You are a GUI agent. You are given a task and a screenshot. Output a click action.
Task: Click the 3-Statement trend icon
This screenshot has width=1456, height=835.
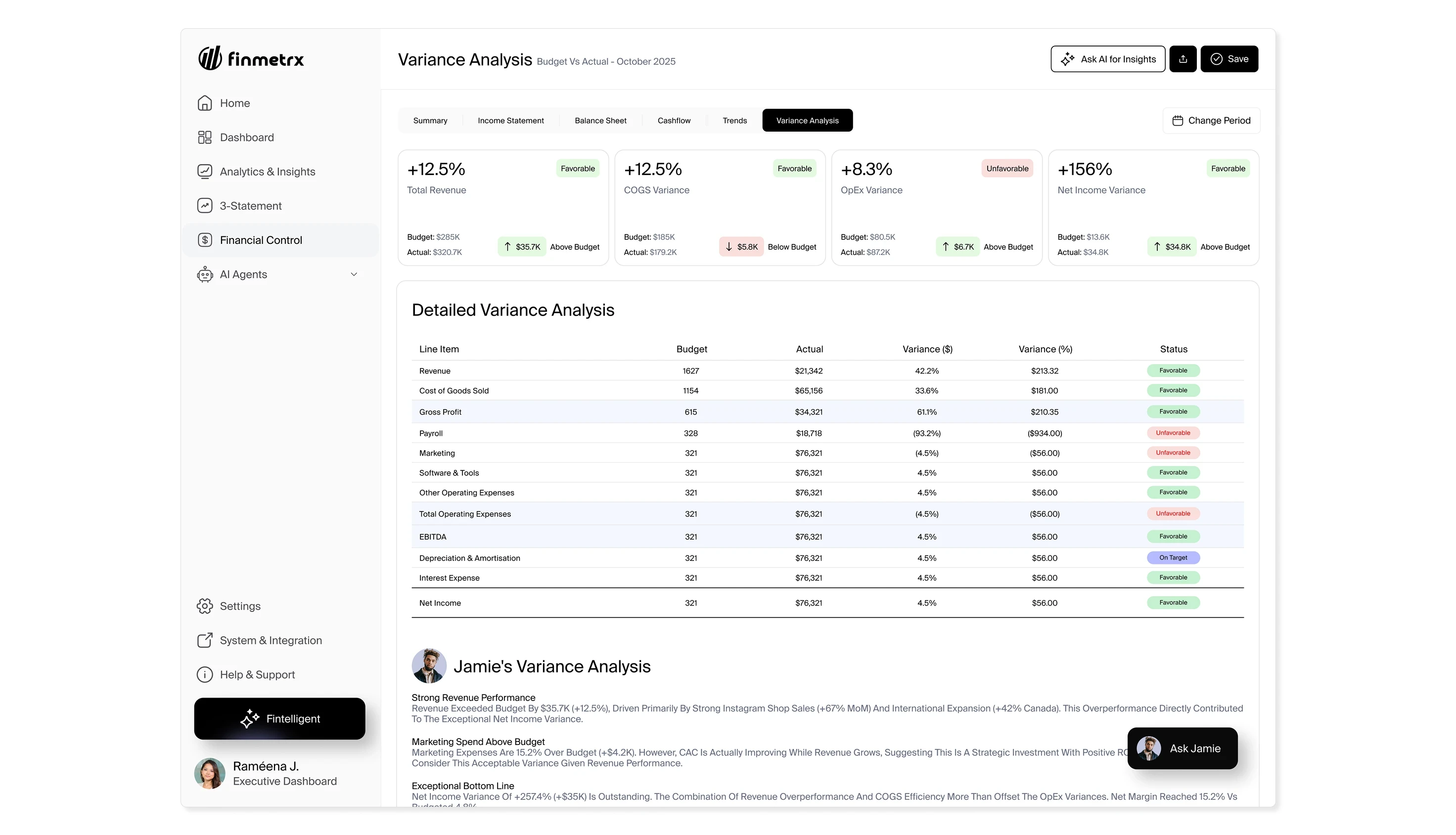[205, 206]
